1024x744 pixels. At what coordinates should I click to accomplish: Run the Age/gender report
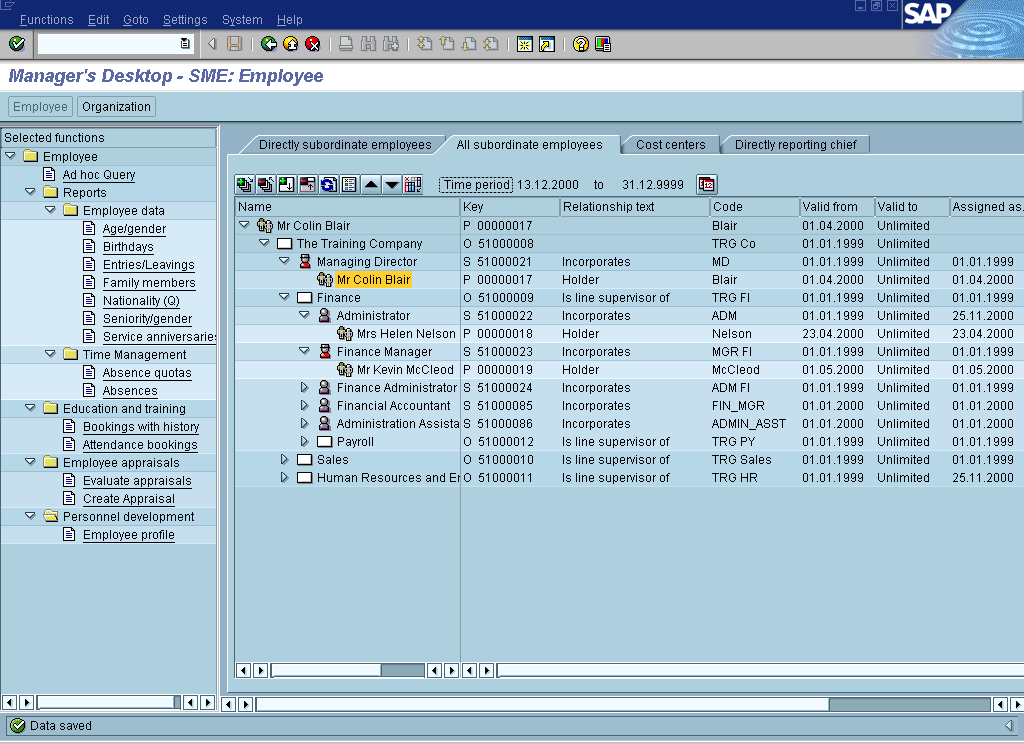[x=134, y=229]
